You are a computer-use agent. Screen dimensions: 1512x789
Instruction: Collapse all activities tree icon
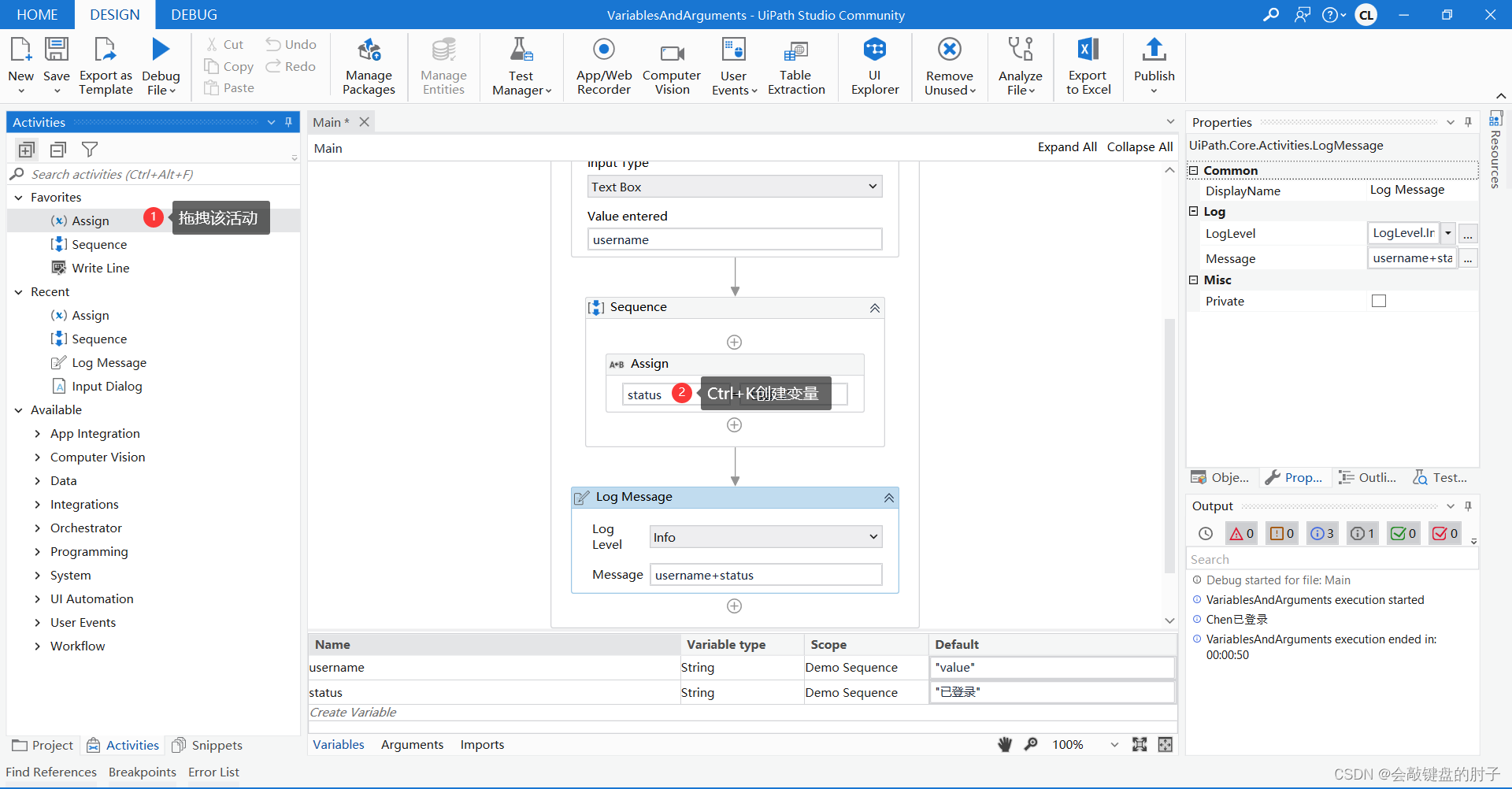coord(58,150)
